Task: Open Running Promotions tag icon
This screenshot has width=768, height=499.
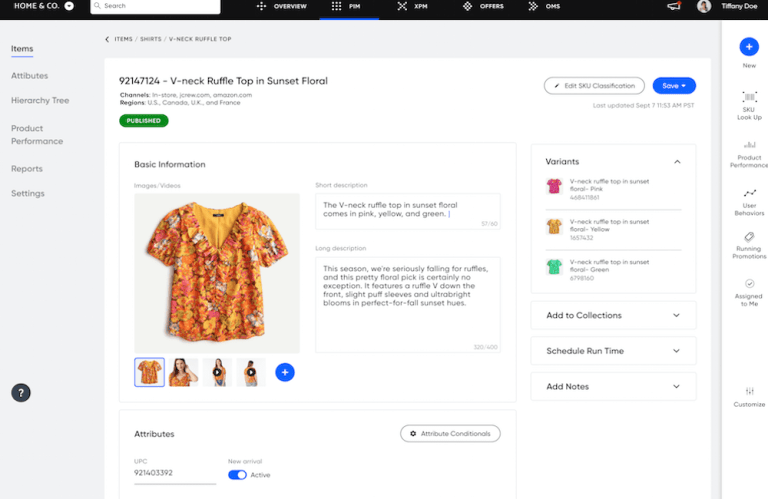Action: tap(749, 237)
